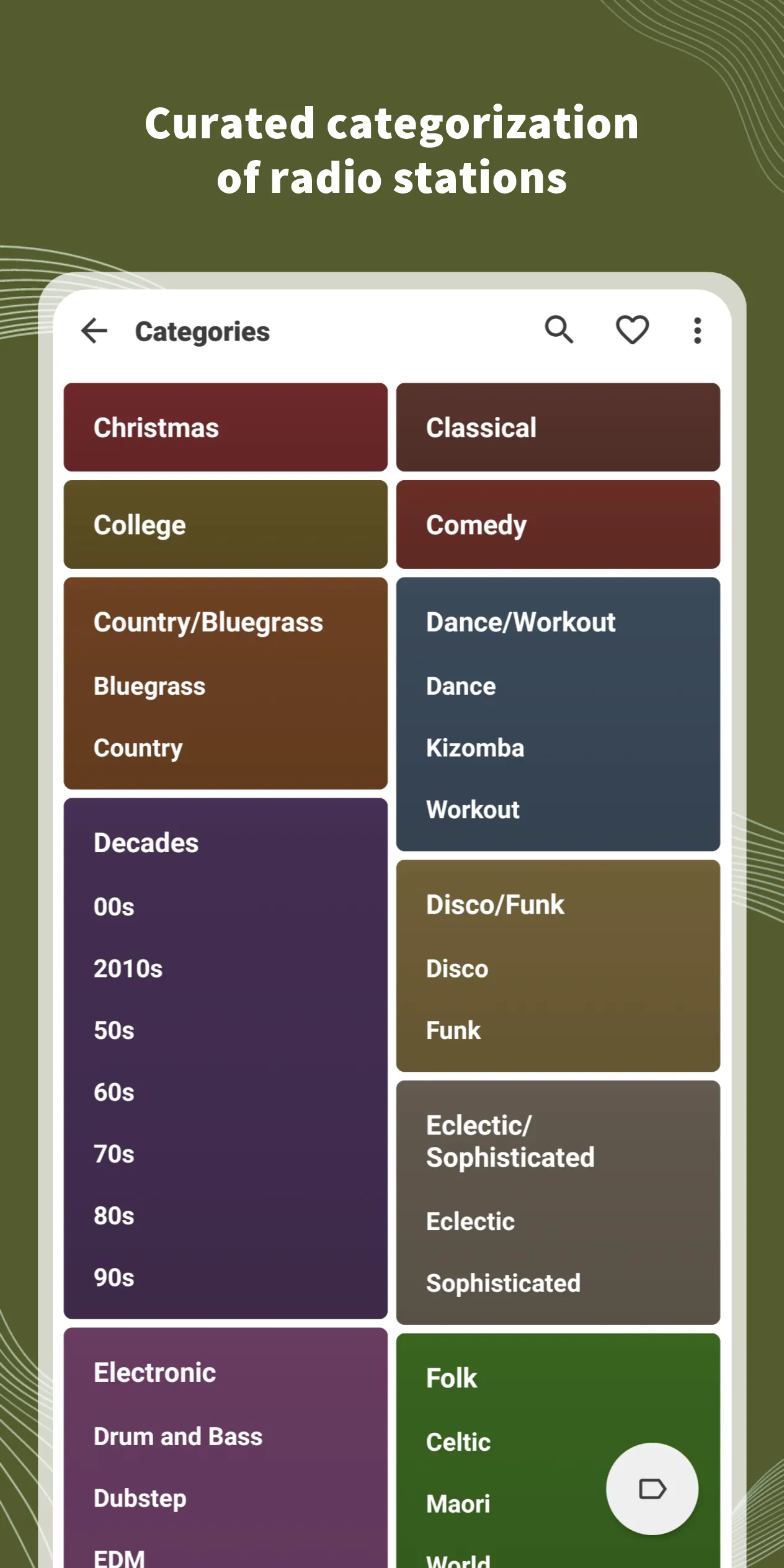784x1568 pixels.
Task: Select the 80s decade
Action: [x=114, y=1216]
